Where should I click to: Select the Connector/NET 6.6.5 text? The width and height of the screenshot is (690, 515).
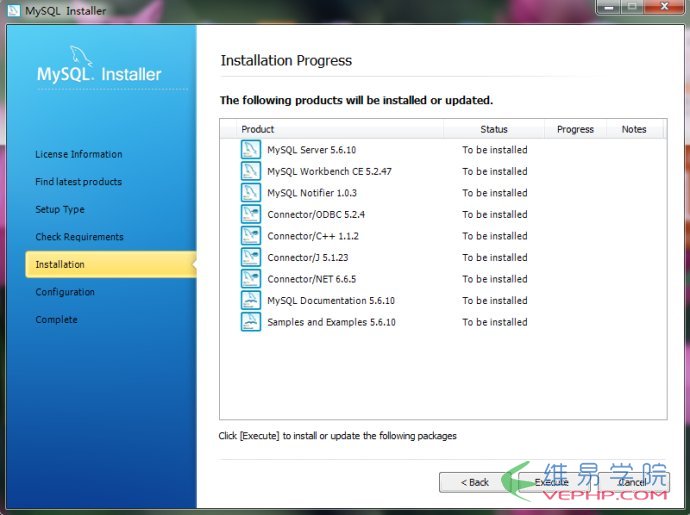coord(312,279)
